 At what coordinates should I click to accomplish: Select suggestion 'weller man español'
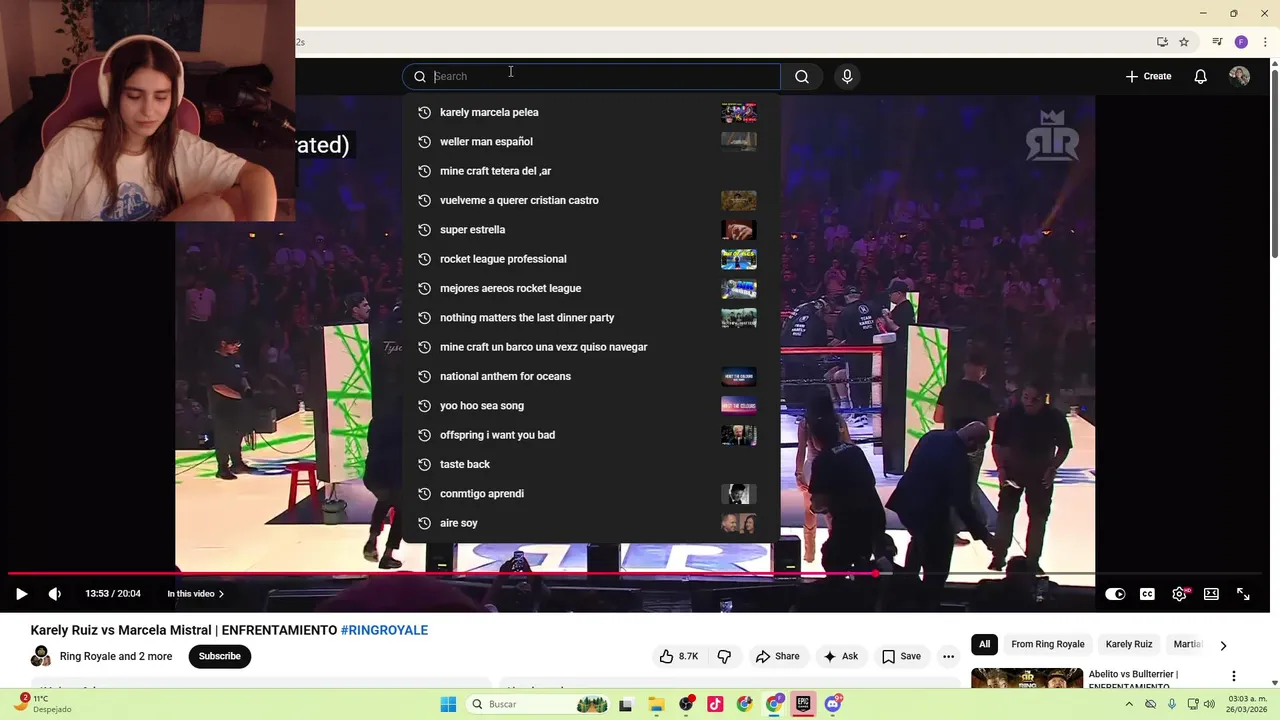pyautogui.click(x=591, y=141)
